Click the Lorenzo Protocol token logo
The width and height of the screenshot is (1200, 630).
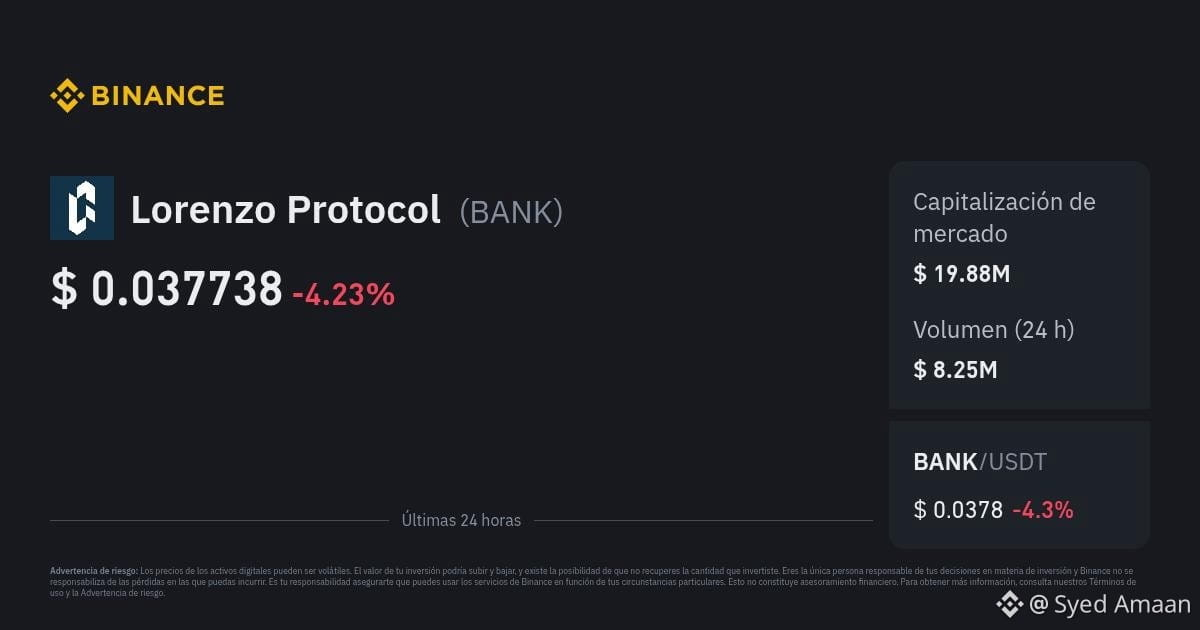click(82, 208)
